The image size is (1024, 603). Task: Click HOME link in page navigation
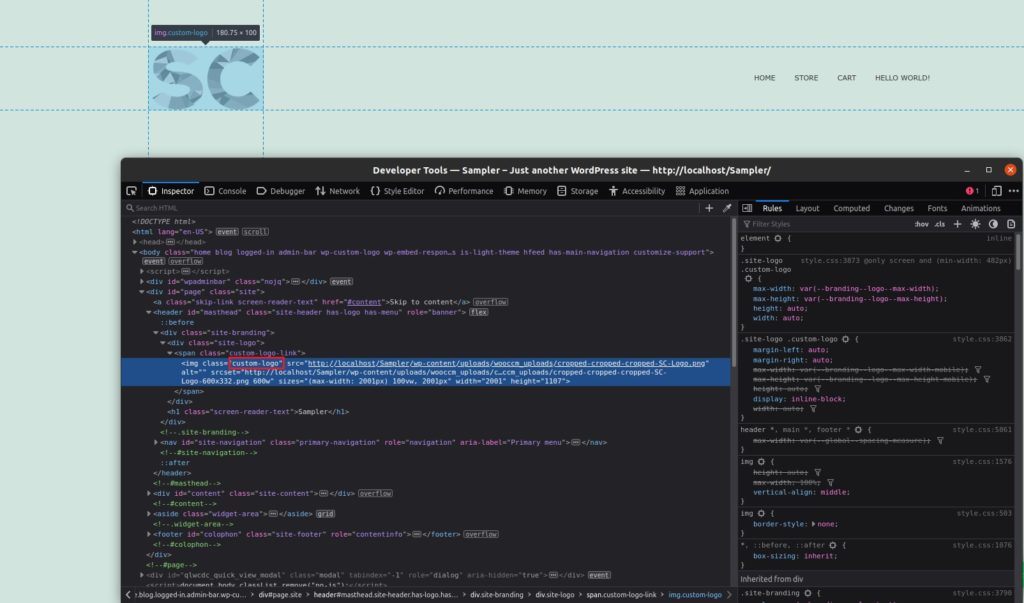[x=765, y=78]
